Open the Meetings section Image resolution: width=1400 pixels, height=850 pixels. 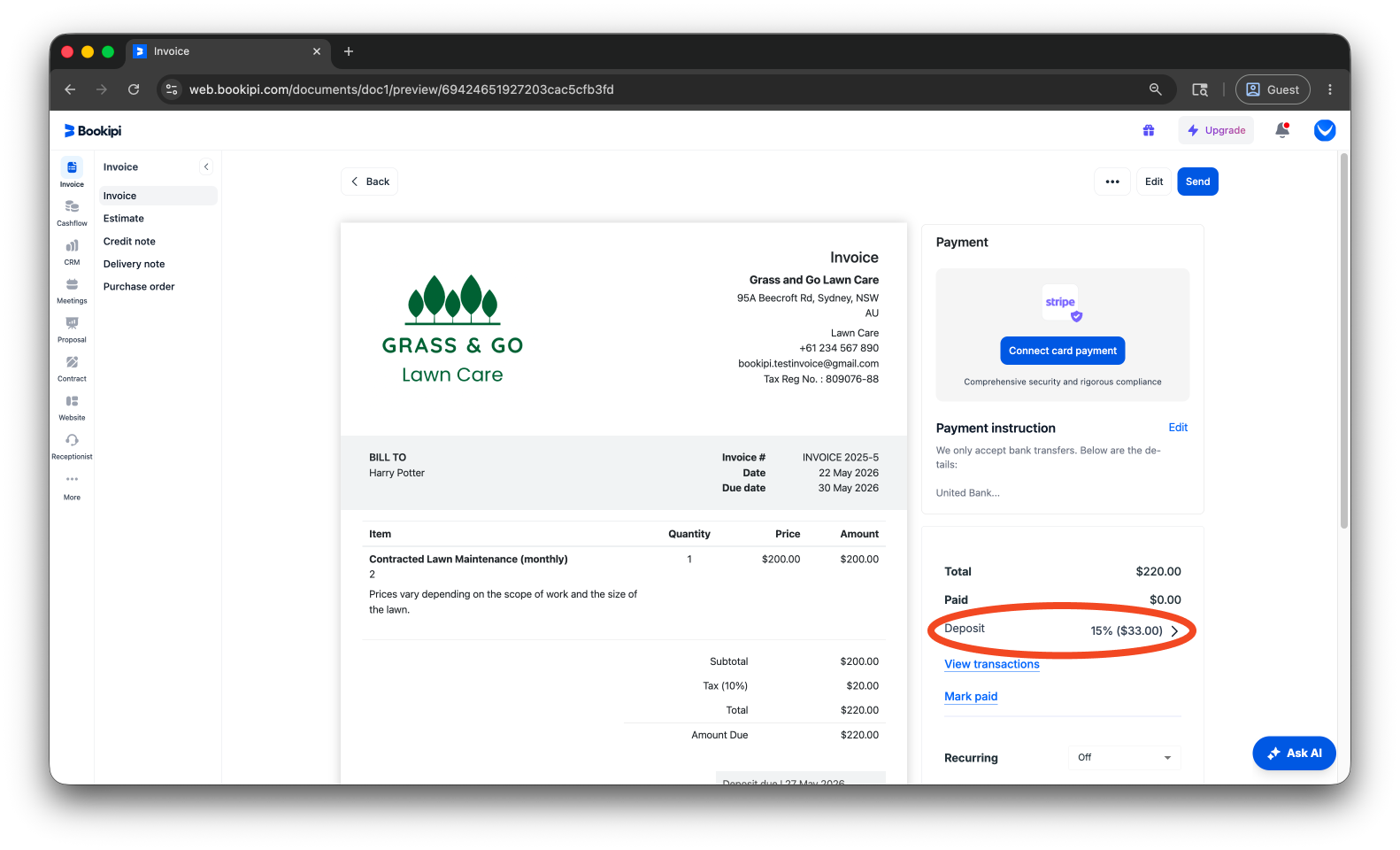(x=72, y=290)
